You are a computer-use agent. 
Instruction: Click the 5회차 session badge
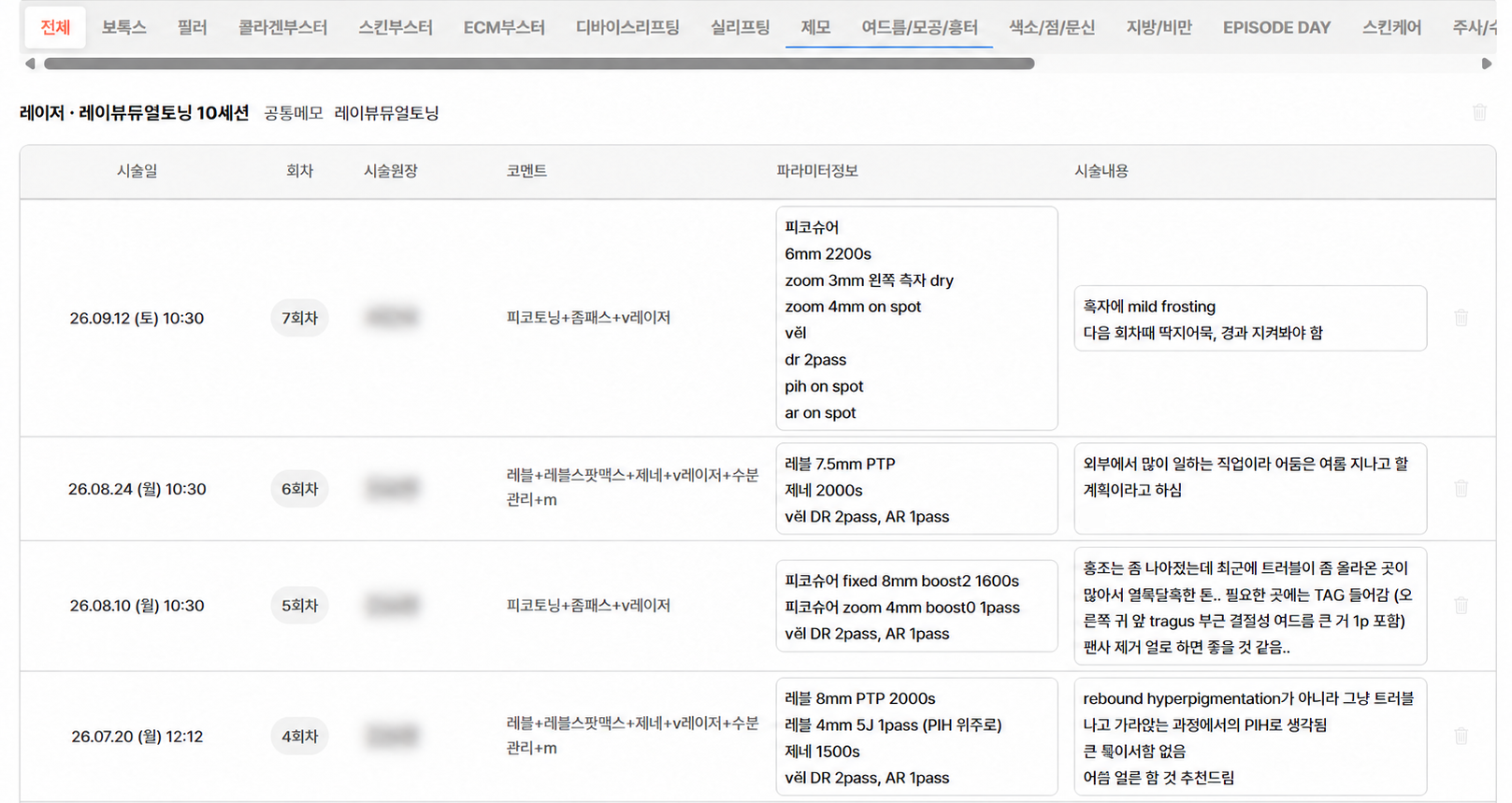point(300,606)
